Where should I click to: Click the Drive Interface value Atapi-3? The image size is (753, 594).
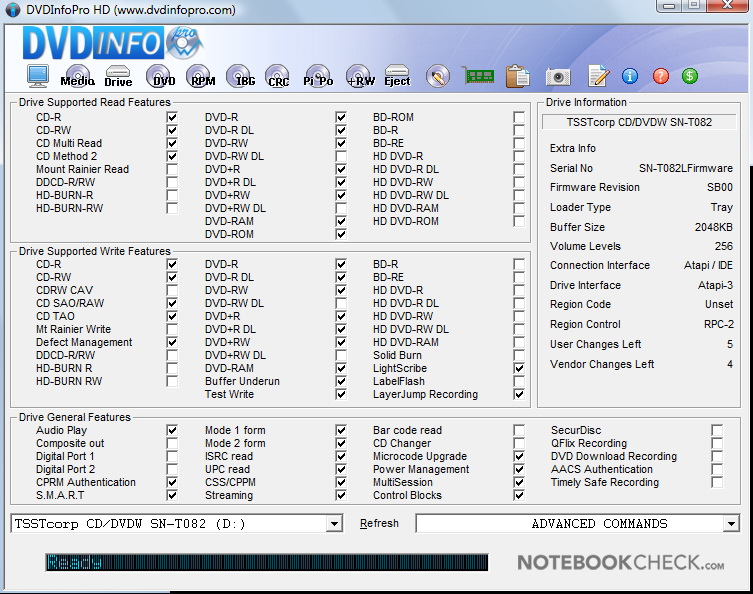(716, 285)
